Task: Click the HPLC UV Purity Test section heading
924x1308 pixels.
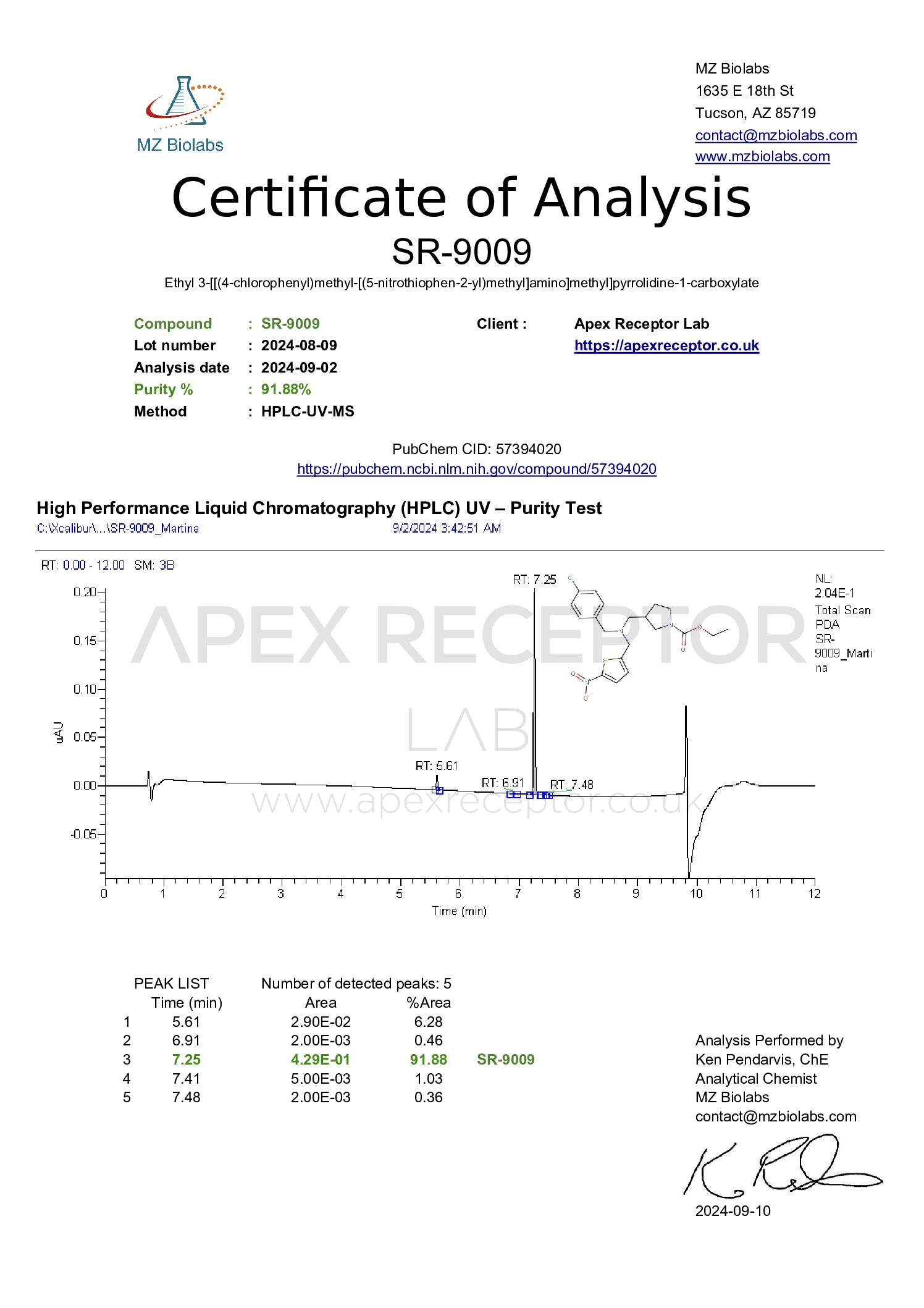Action: (319, 508)
